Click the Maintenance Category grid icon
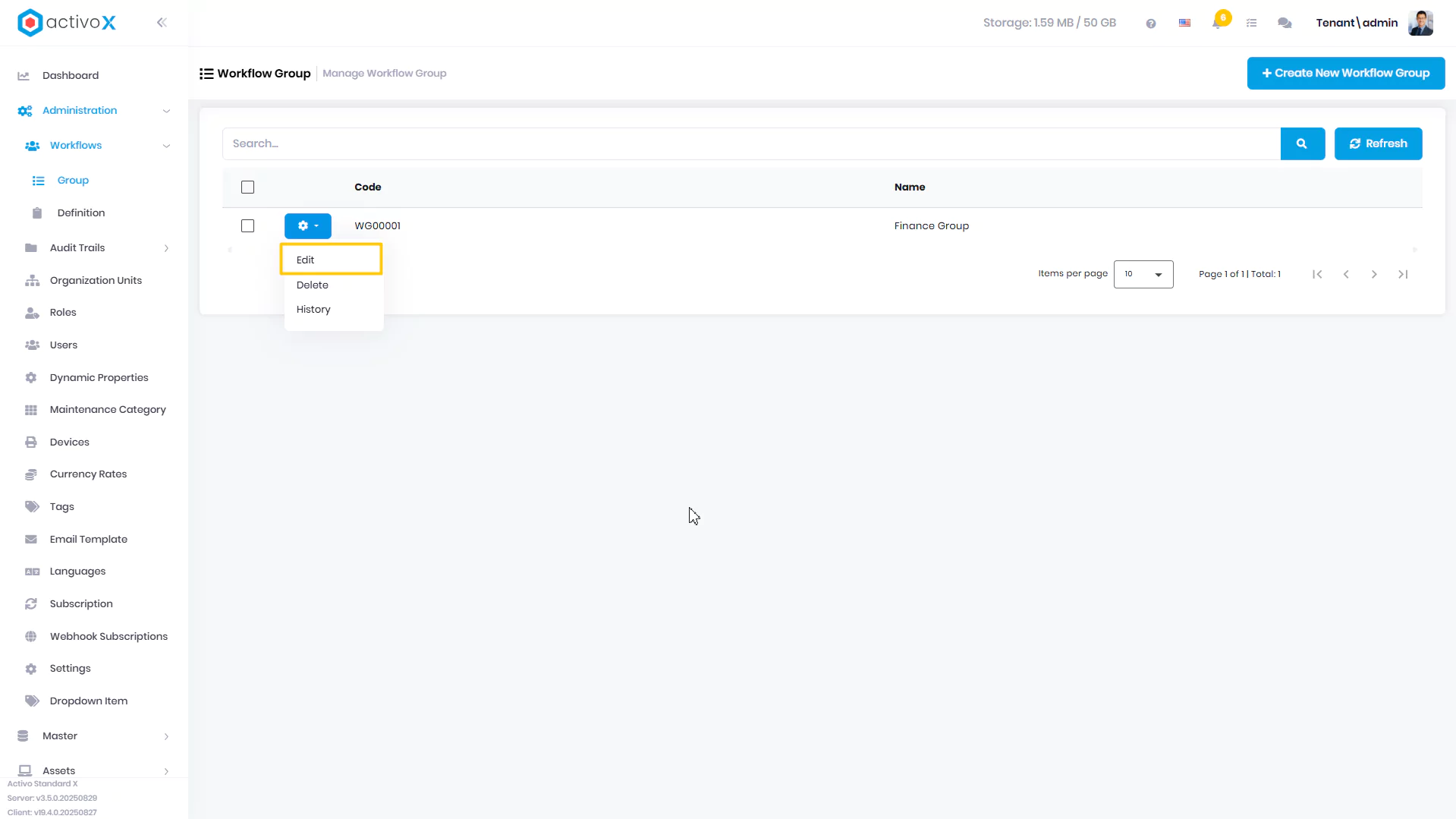The width and height of the screenshot is (1456, 819). pos(31,410)
